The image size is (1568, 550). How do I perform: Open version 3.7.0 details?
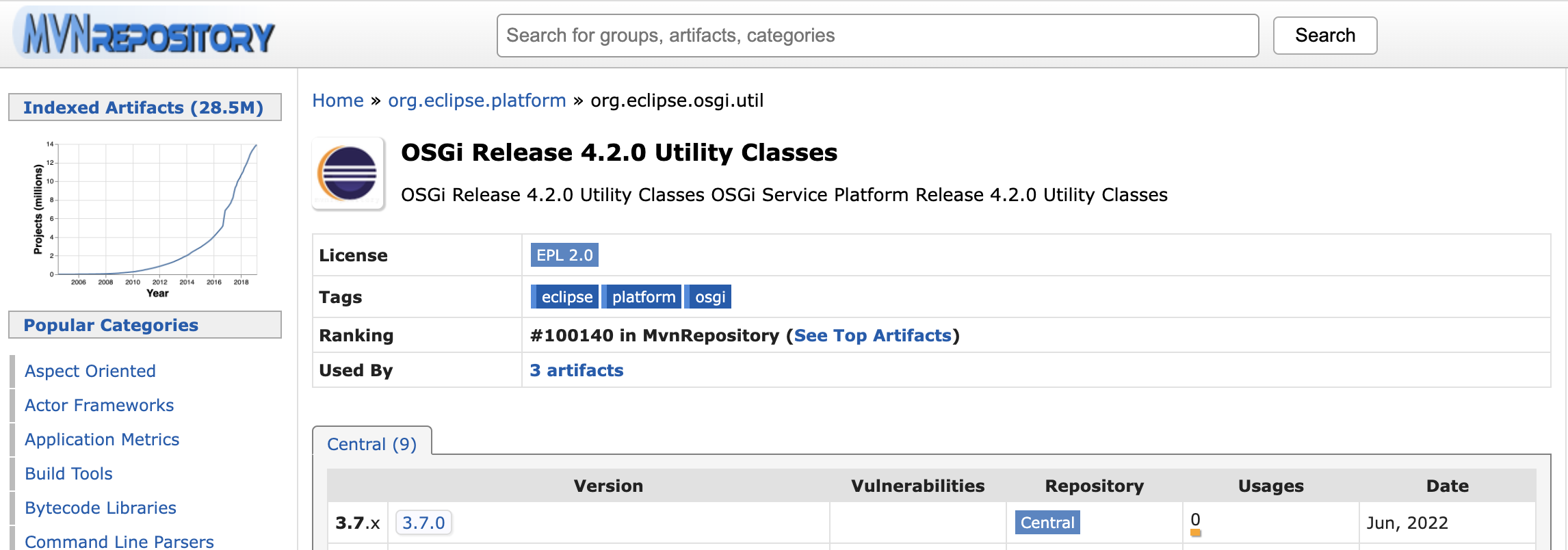pos(423,523)
